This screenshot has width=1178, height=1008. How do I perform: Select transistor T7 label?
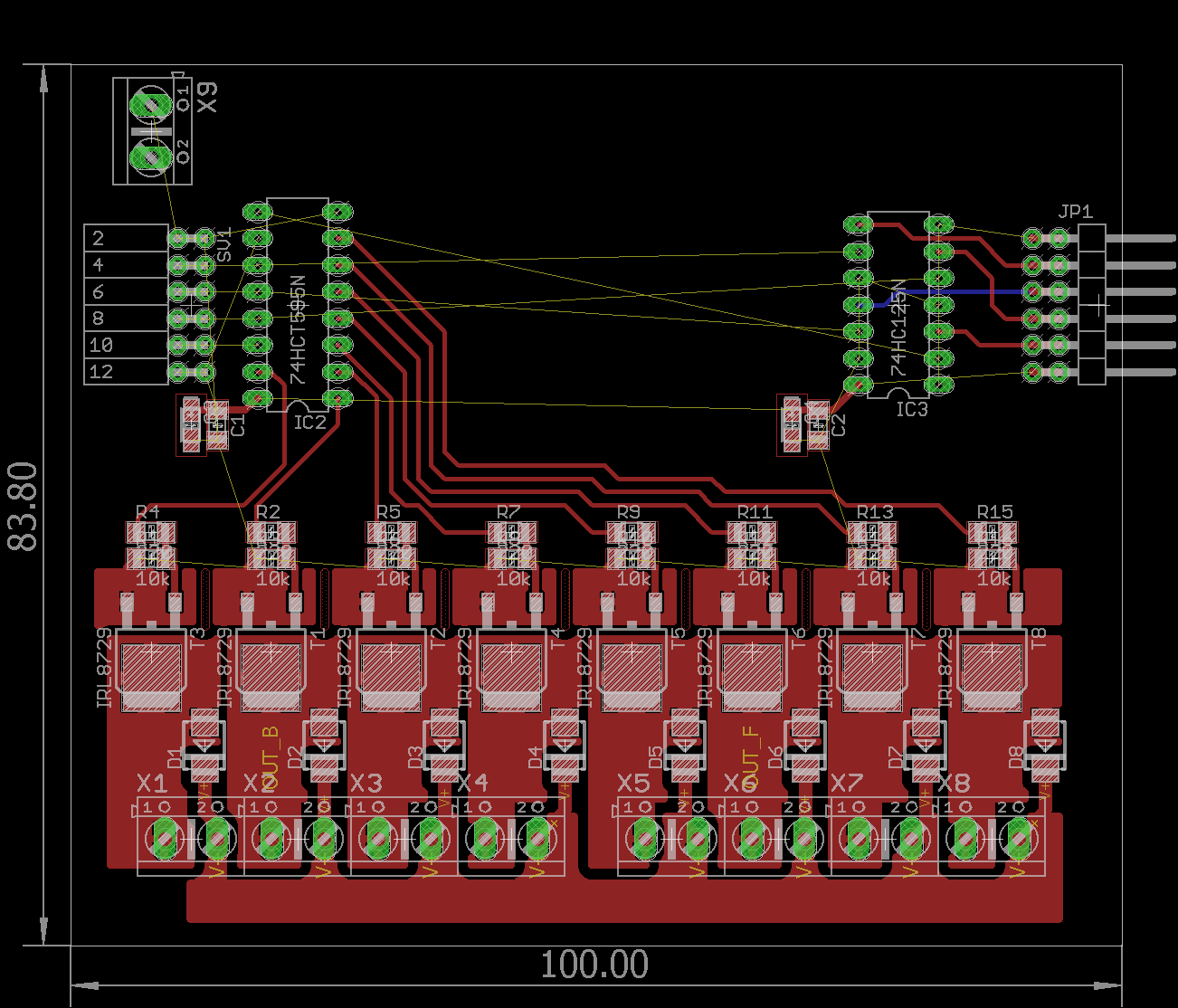(919, 638)
